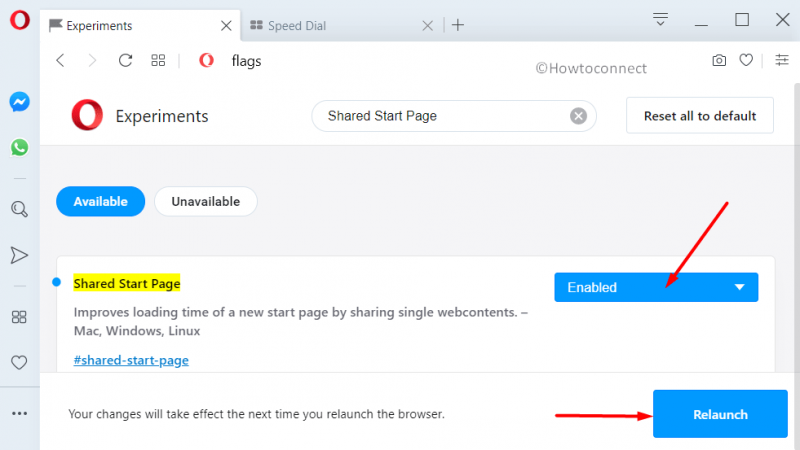
Task: Open Messenger from the sidebar
Action: [x=19, y=102]
